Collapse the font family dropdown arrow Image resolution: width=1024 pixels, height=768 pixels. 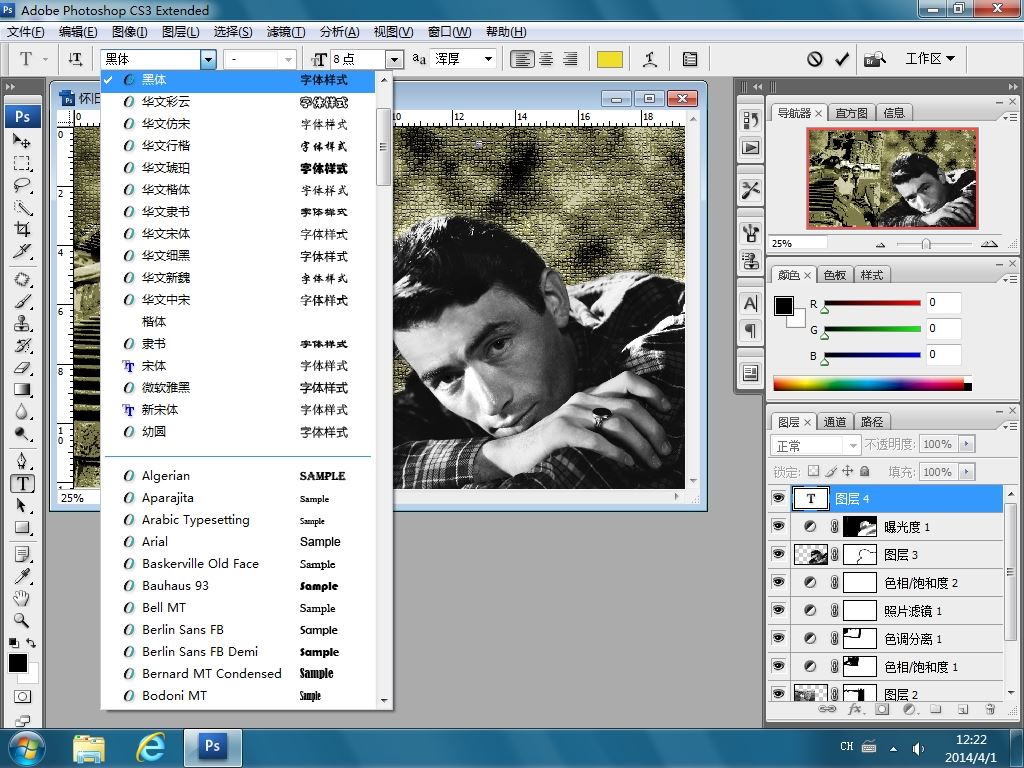tap(208, 59)
